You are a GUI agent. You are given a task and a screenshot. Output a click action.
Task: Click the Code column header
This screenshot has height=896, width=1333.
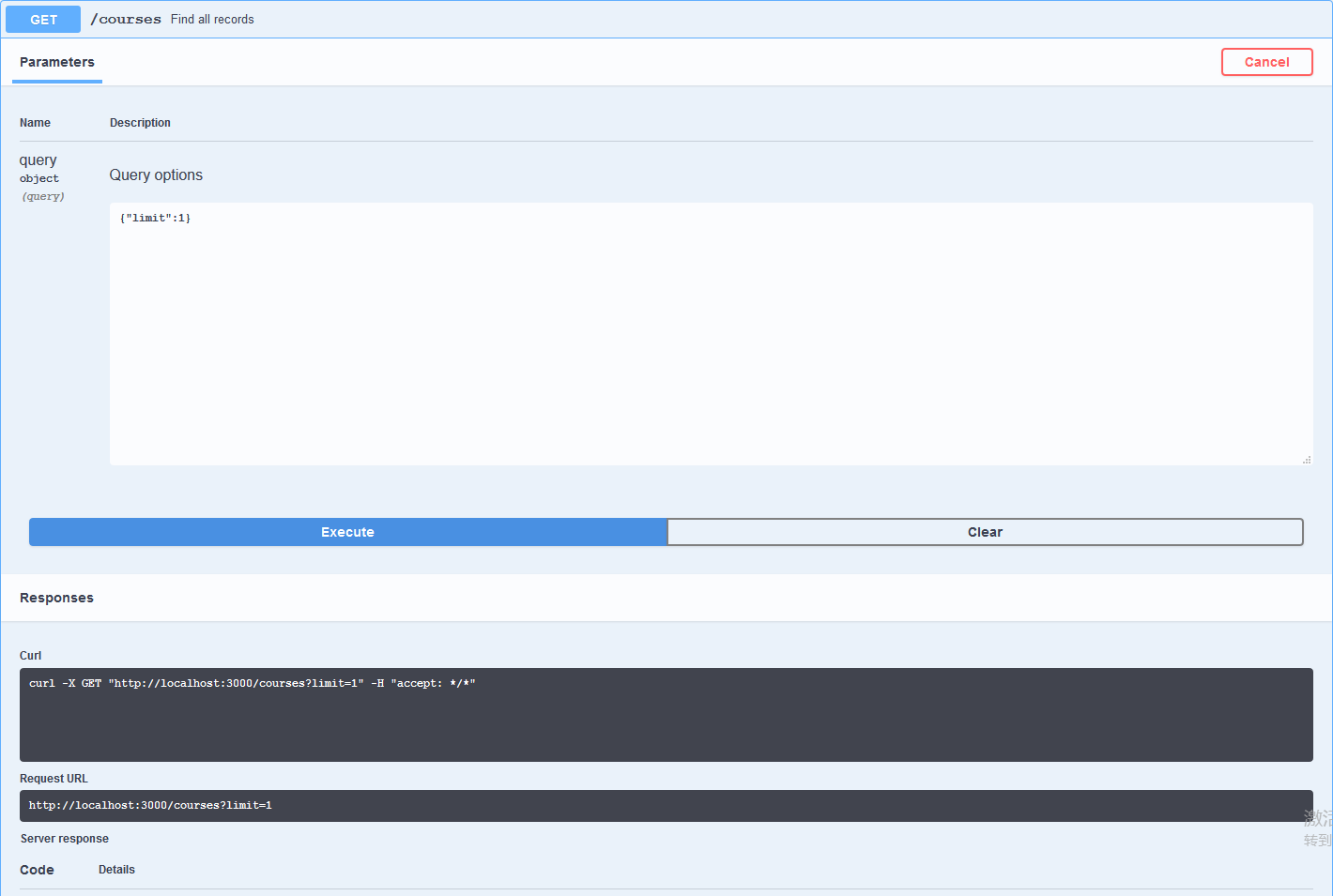coord(37,870)
